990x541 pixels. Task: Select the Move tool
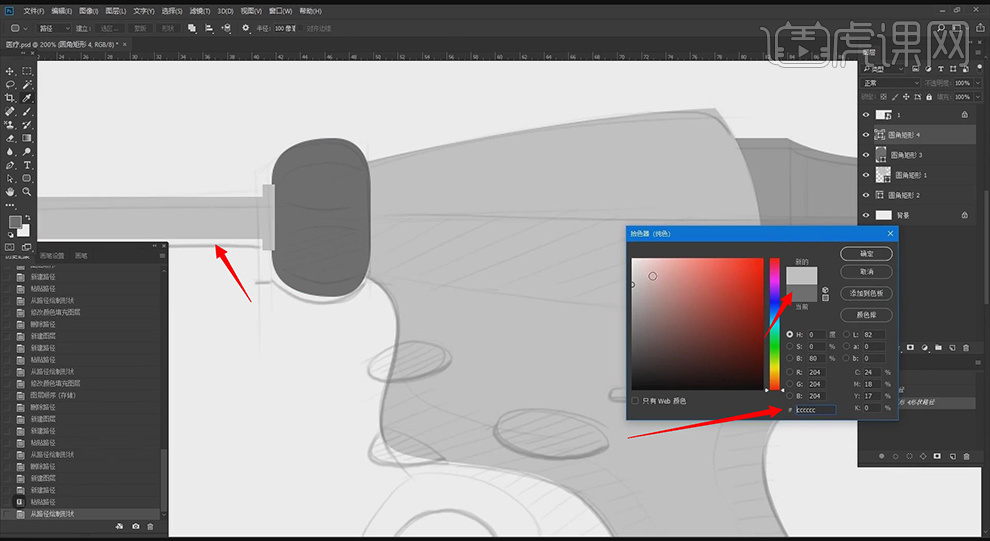9,71
